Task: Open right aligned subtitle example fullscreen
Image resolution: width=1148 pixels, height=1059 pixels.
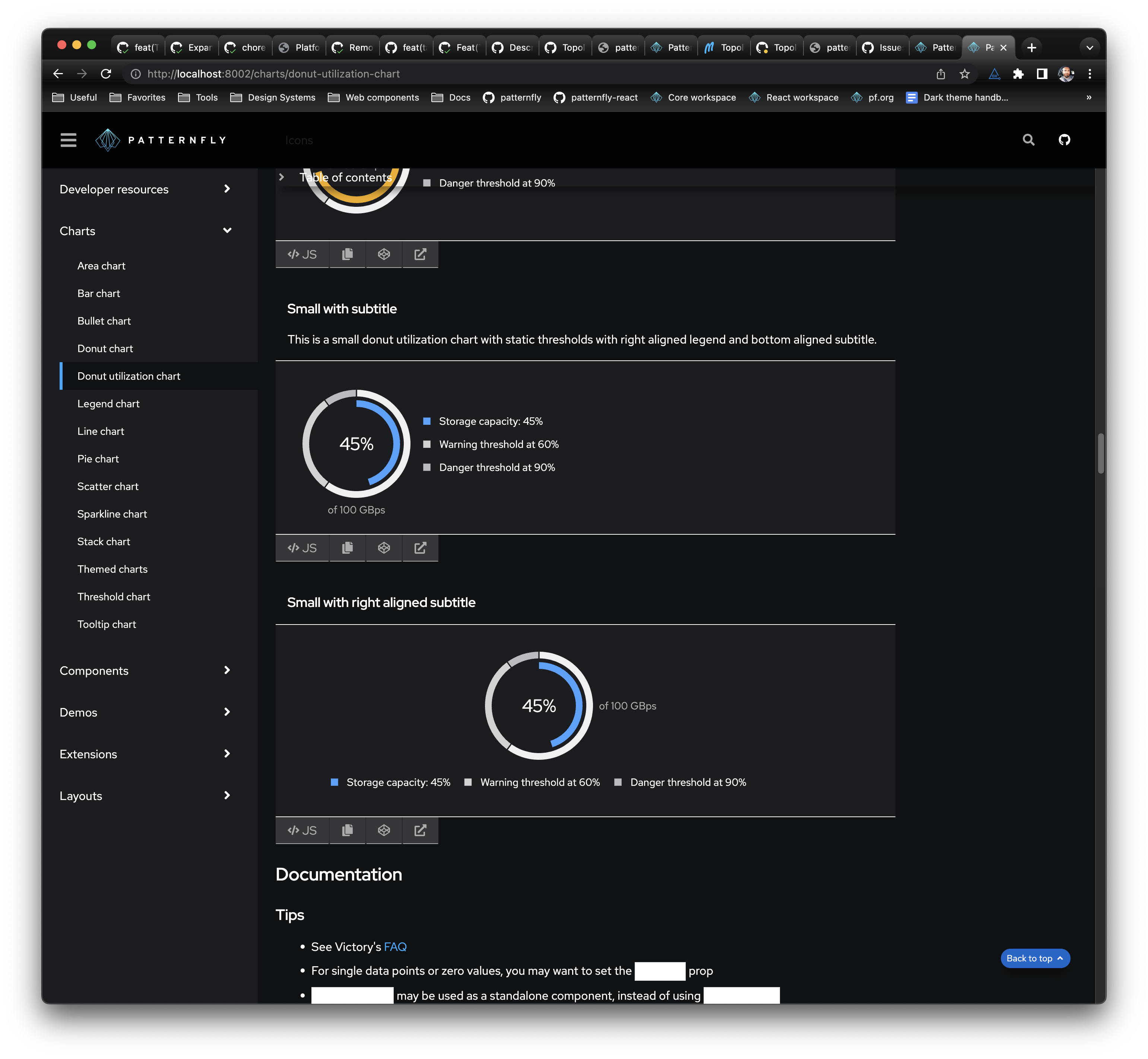Action: [420, 830]
